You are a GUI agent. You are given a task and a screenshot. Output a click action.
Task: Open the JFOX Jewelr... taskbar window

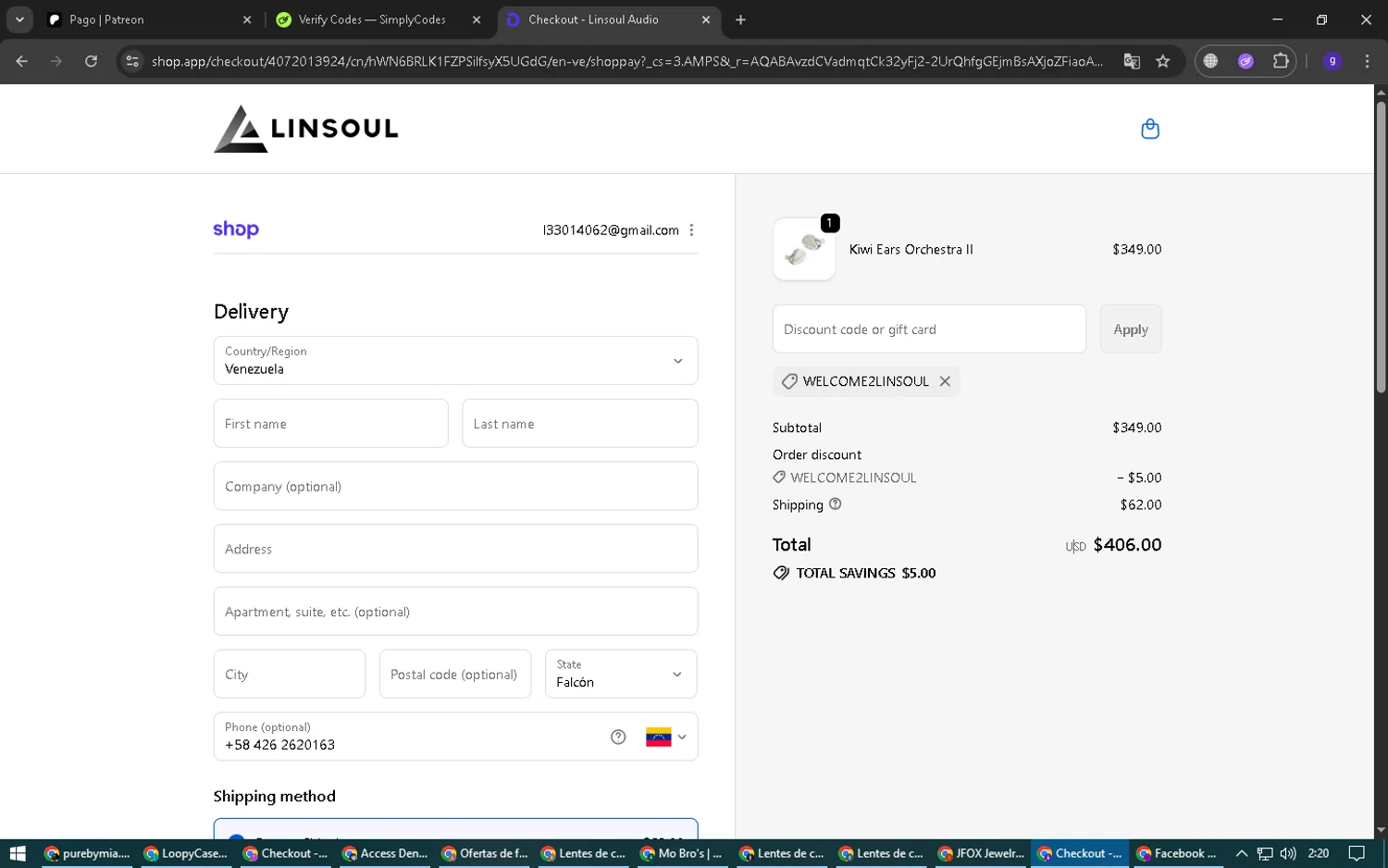tap(981, 853)
